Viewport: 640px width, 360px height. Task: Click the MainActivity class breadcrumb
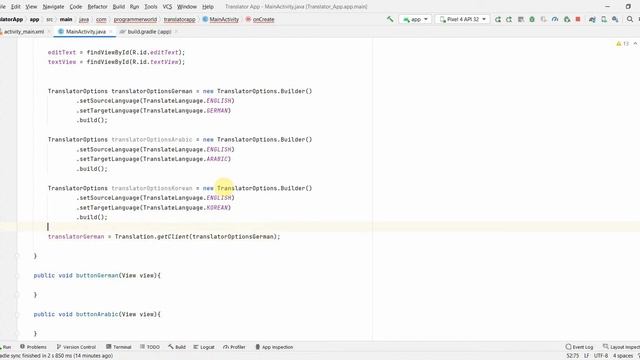220,19
